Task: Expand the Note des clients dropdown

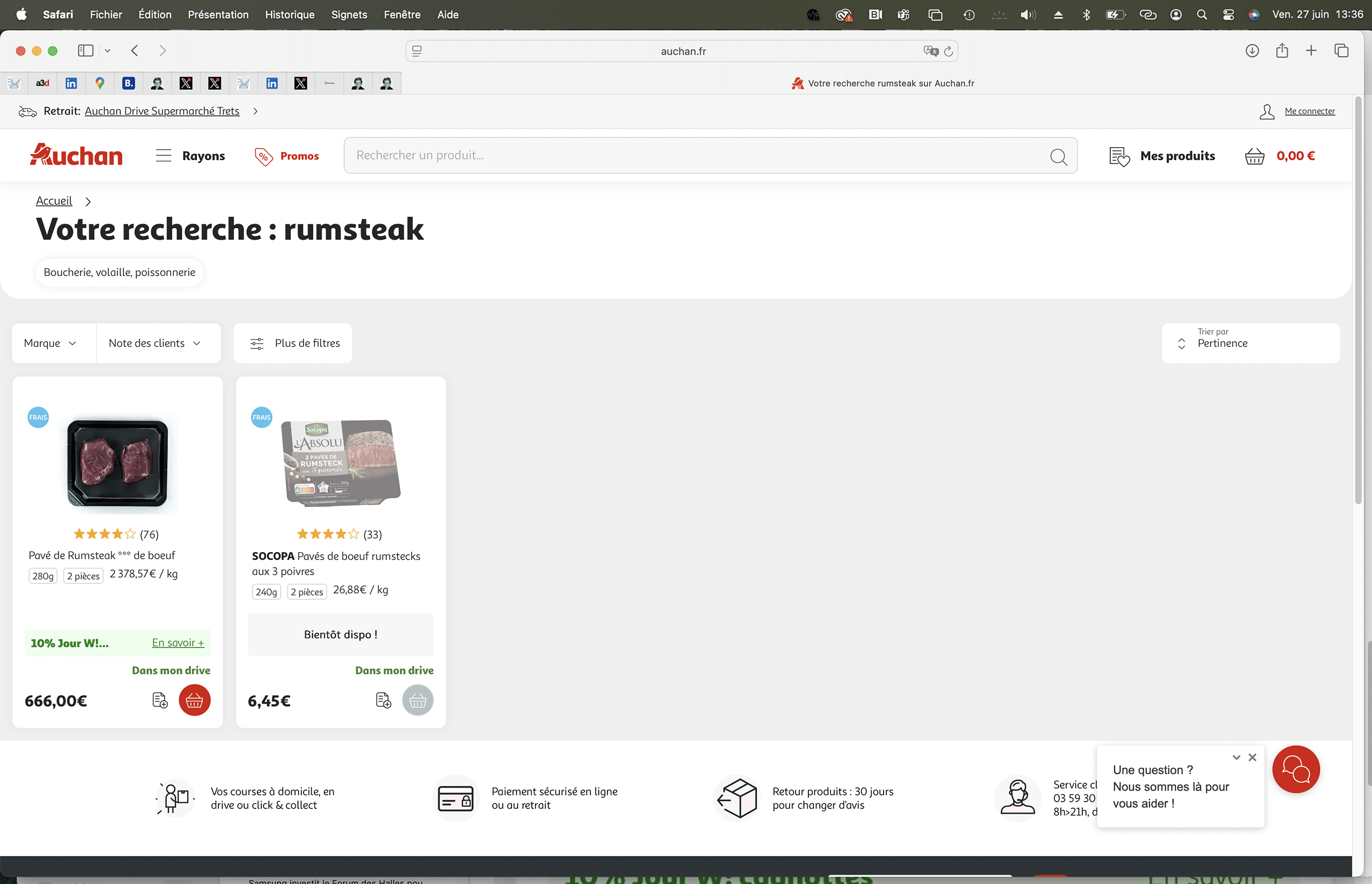Action: click(x=159, y=344)
